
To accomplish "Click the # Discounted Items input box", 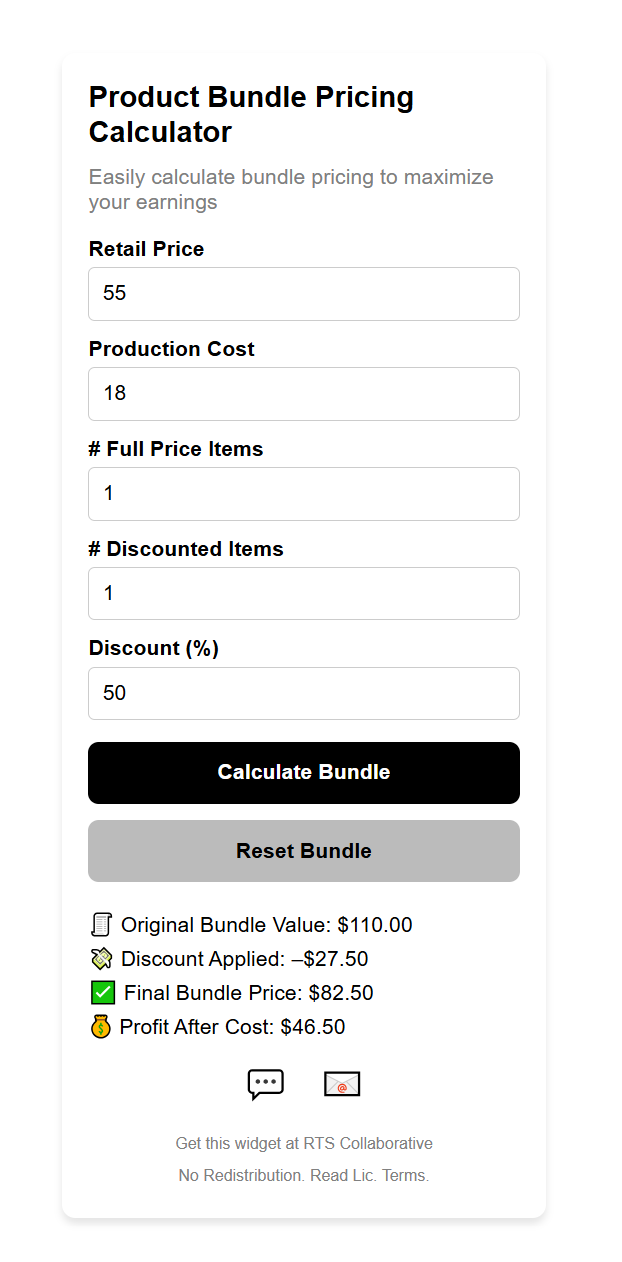I will [x=304, y=594].
